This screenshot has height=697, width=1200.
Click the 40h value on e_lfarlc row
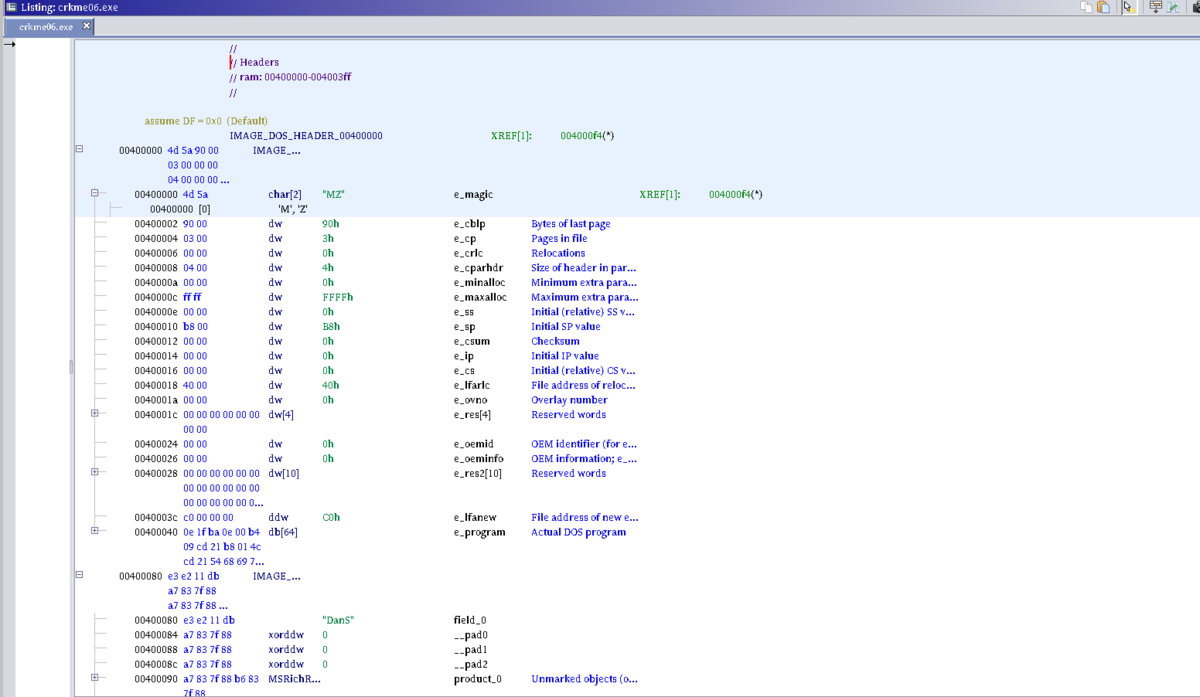click(331, 385)
